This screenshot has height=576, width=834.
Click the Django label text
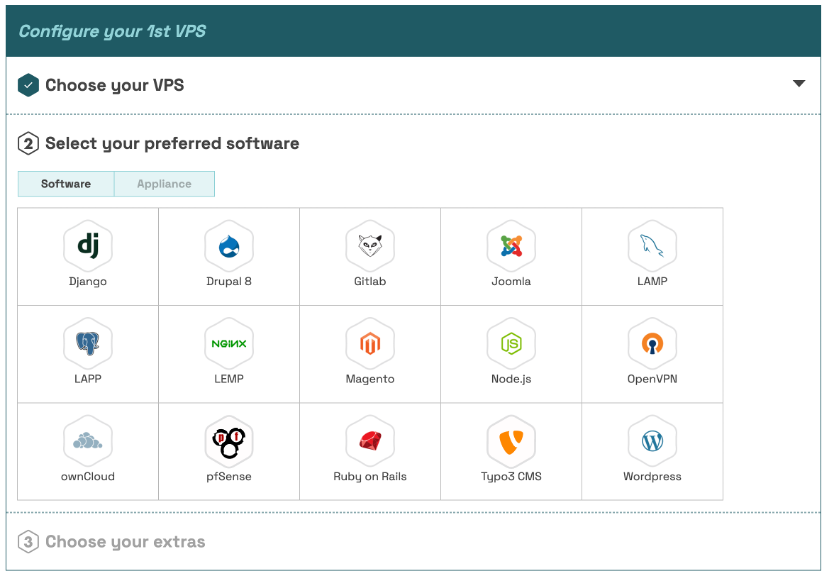[x=88, y=281]
